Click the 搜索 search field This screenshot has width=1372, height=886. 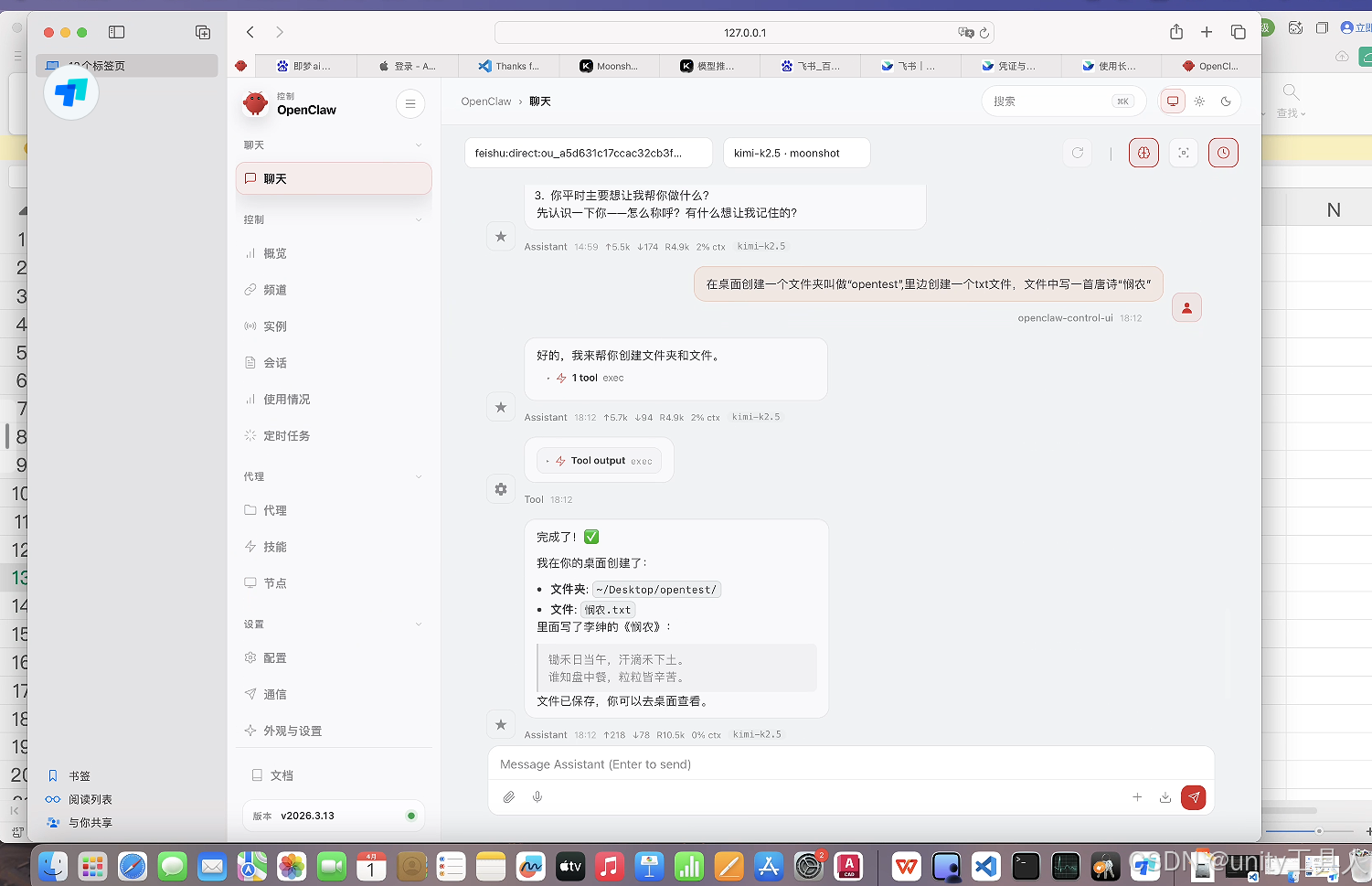1051,101
